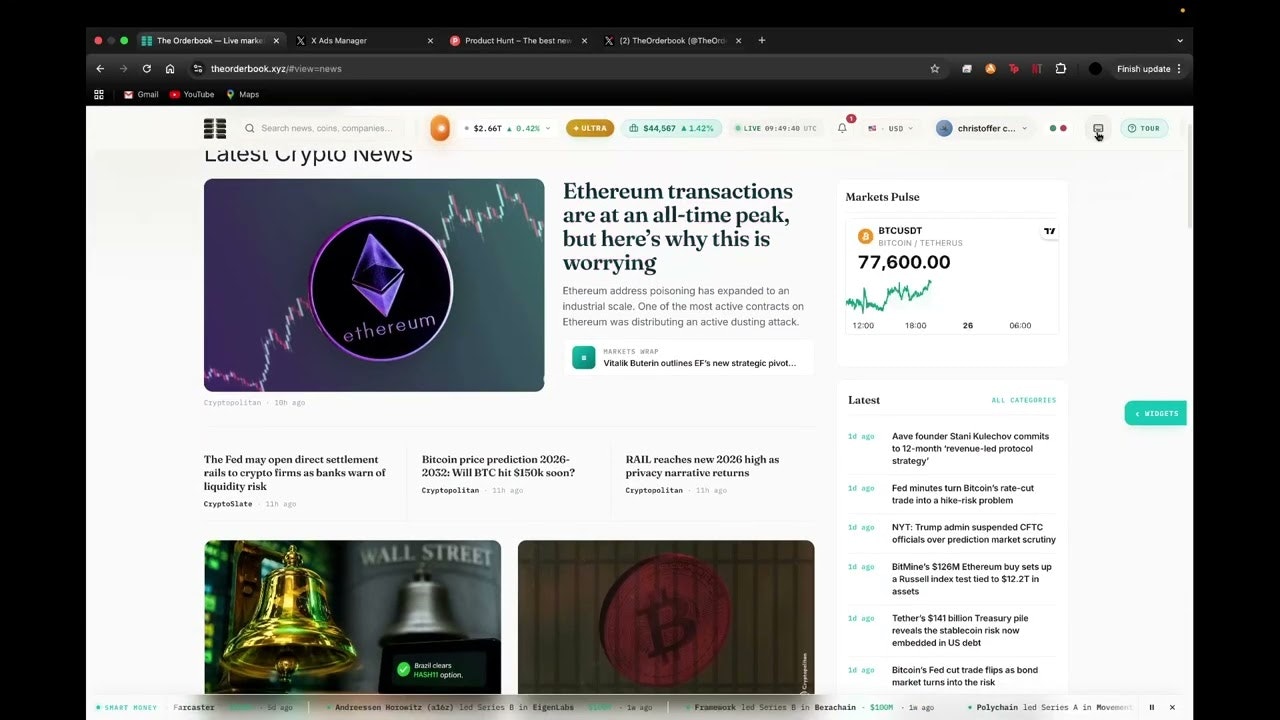The width and height of the screenshot is (1280, 720).
Task: Click the browser forward arrow
Action: 123,69
